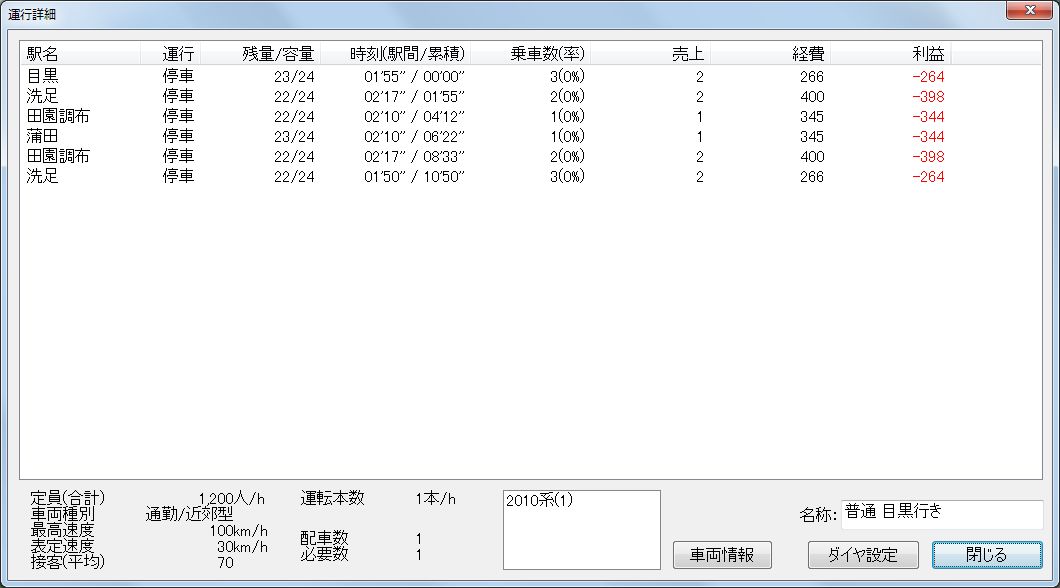
Task: Click the 必要数 label
Action: [324, 554]
